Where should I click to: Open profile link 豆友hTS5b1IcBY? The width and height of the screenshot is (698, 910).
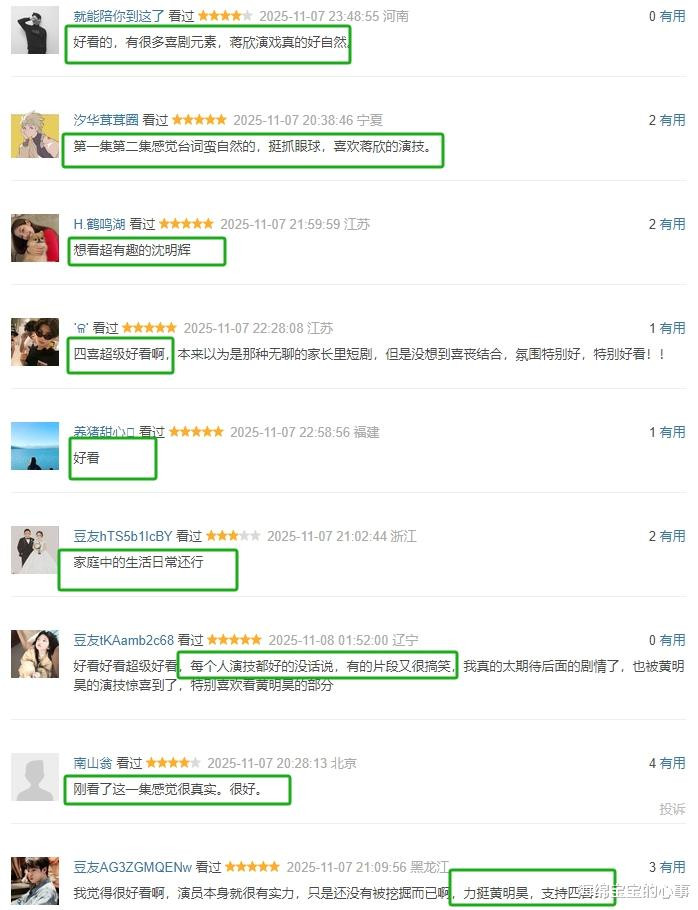pyautogui.click(x=123, y=536)
